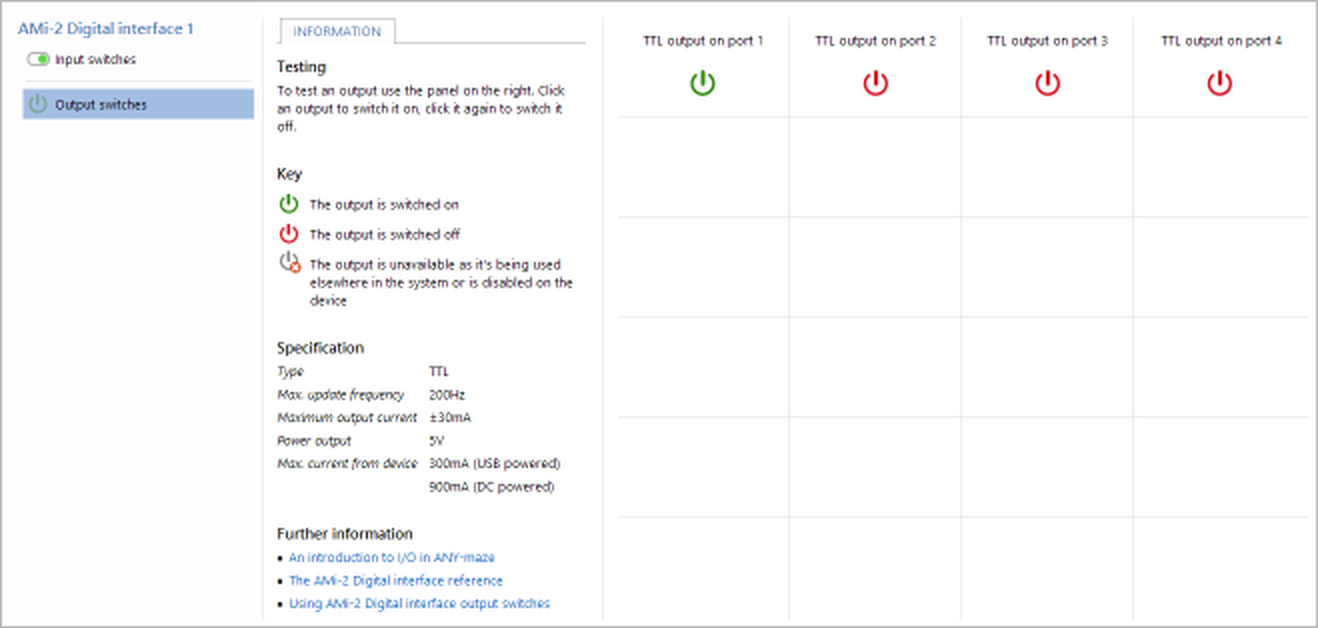
Task: Click the Output switches power icon in sidebar
Action: click(38, 104)
